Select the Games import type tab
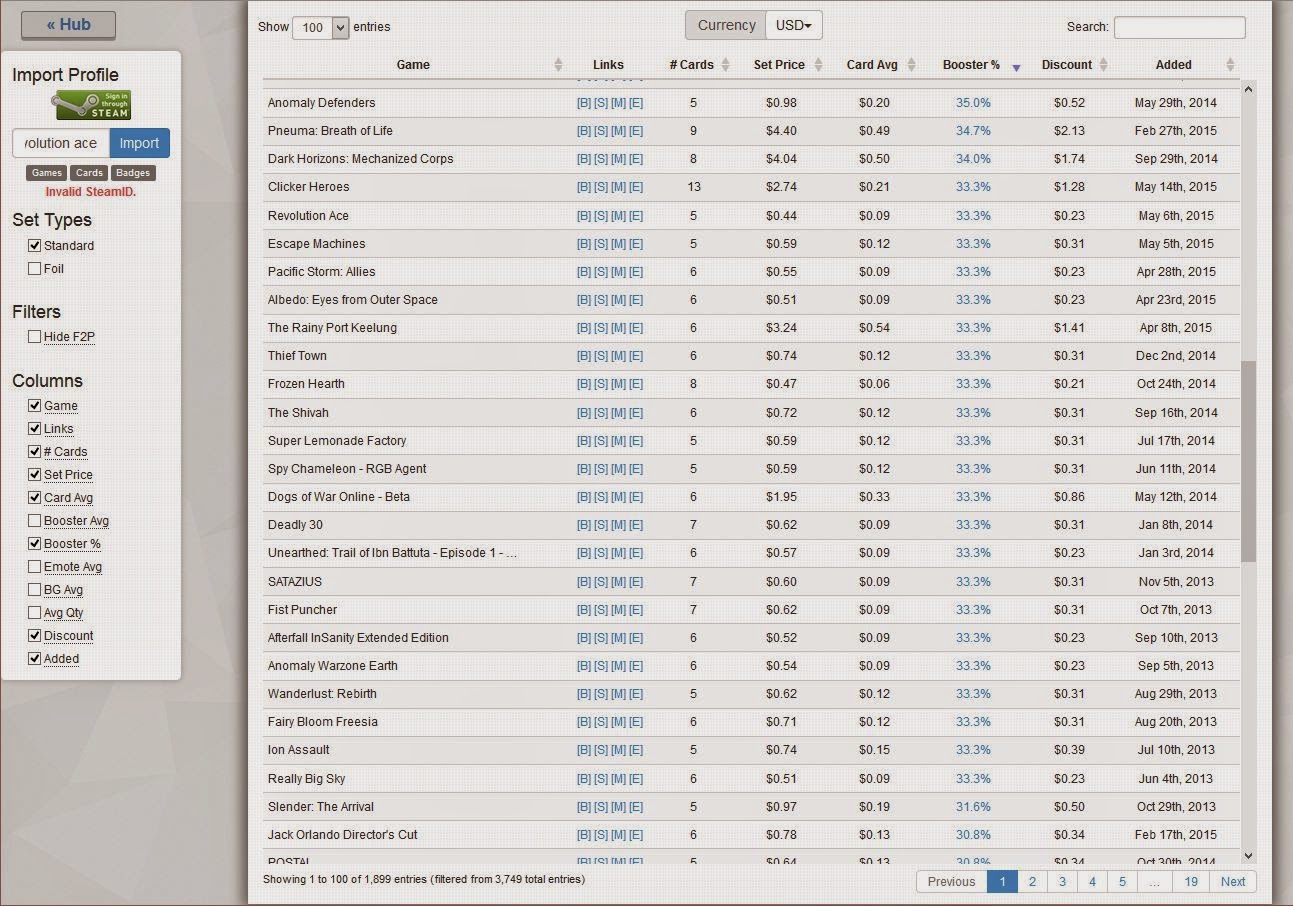 pos(47,173)
